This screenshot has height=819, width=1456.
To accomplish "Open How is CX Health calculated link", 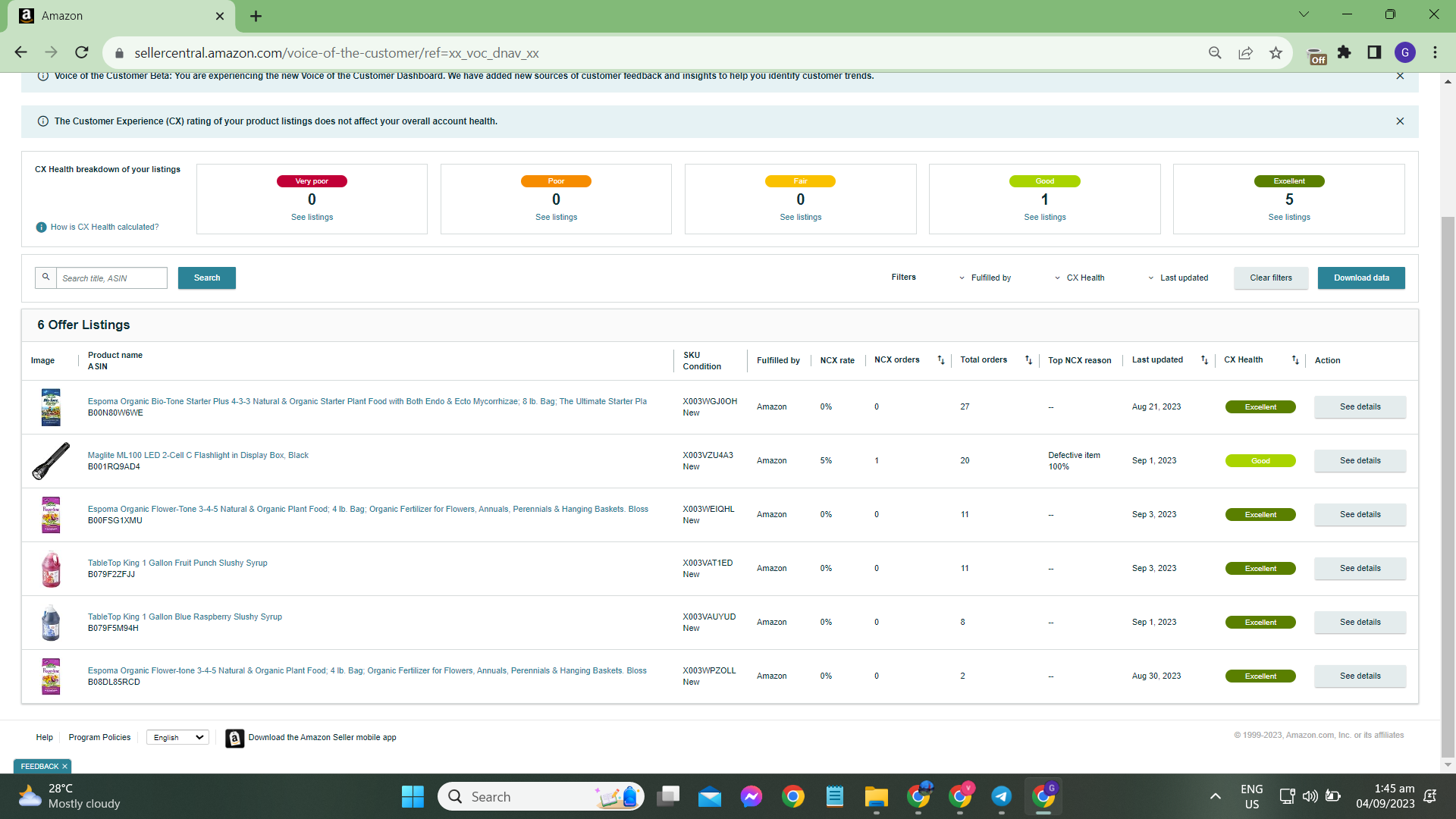I will [105, 227].
